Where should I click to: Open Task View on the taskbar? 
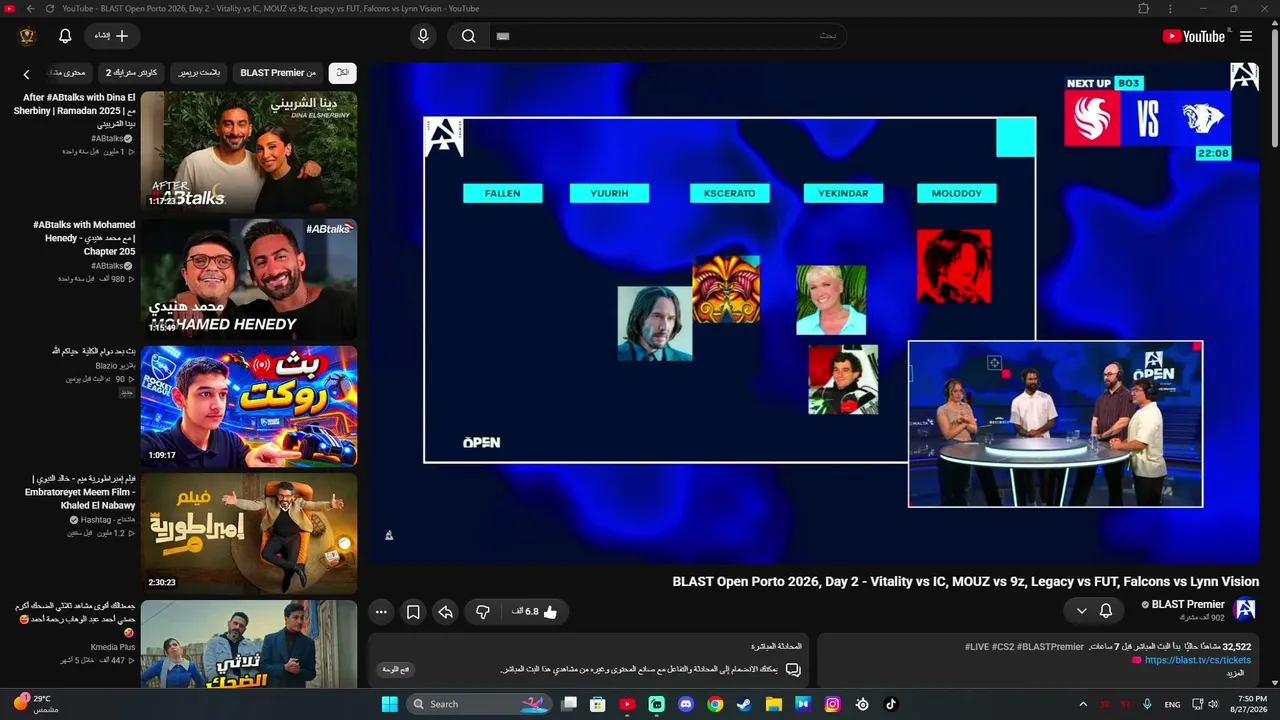(x=569, y=704)
